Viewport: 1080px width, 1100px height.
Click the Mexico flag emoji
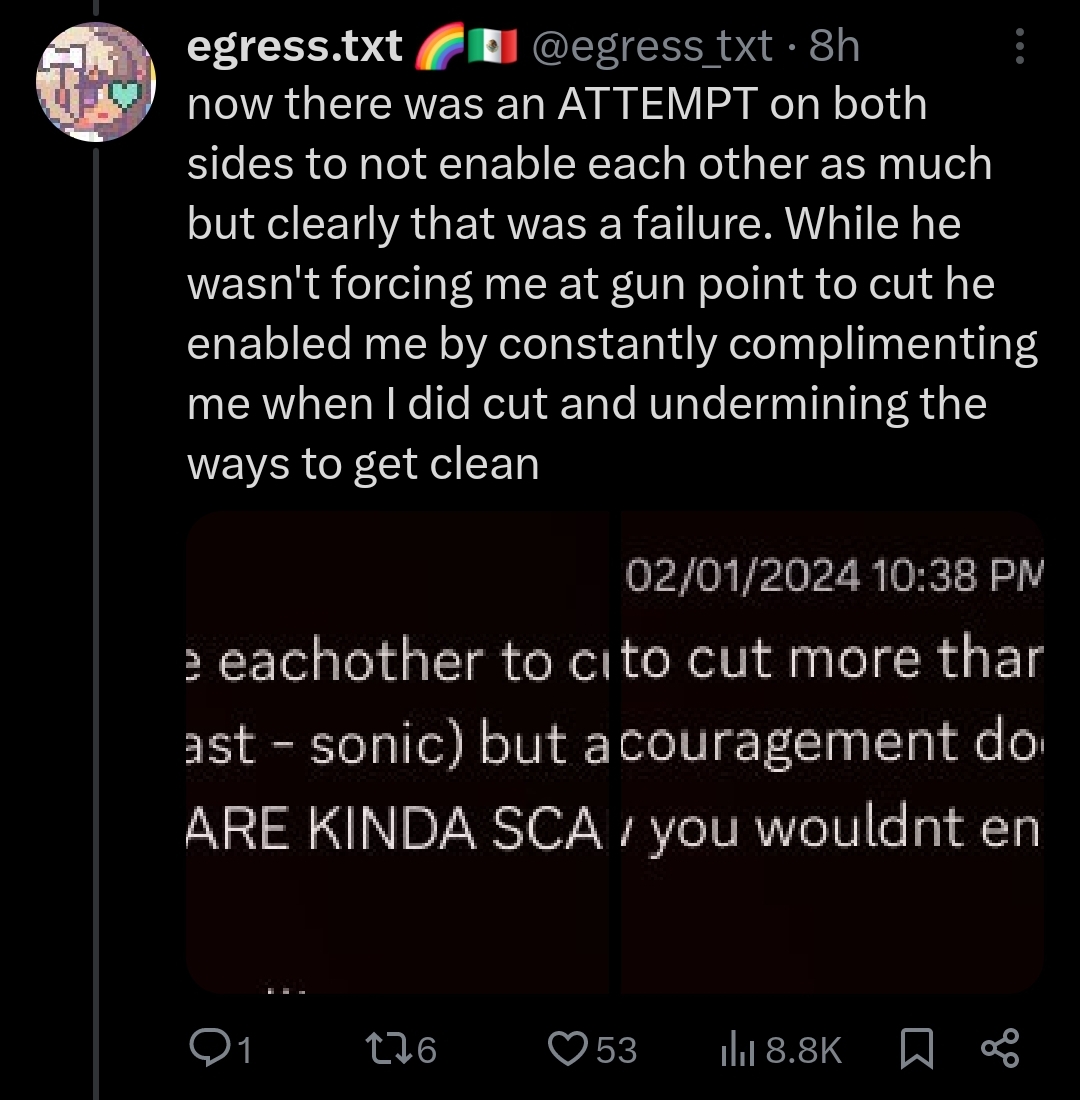(x=492, y=46)
